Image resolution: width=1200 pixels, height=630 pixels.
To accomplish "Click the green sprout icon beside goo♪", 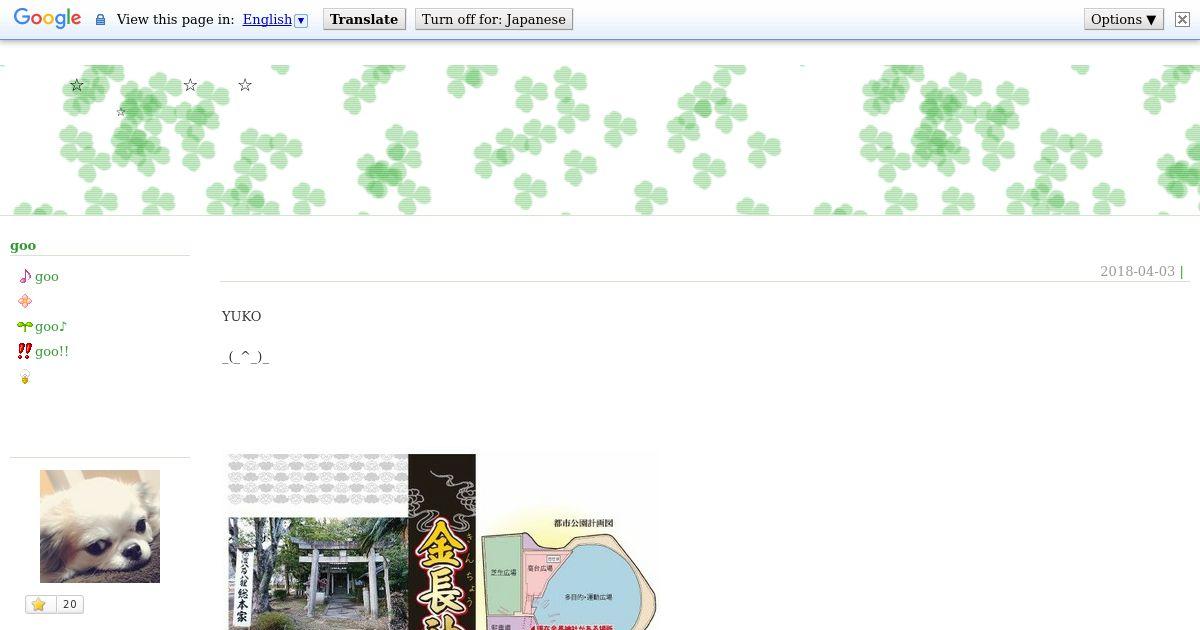I will click(25, 326).
